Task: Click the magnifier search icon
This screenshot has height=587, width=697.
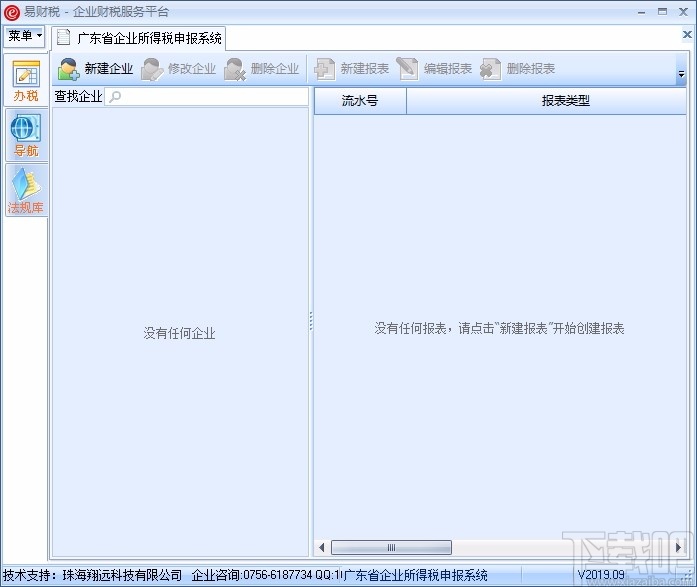Action: (x=115, y=96)
